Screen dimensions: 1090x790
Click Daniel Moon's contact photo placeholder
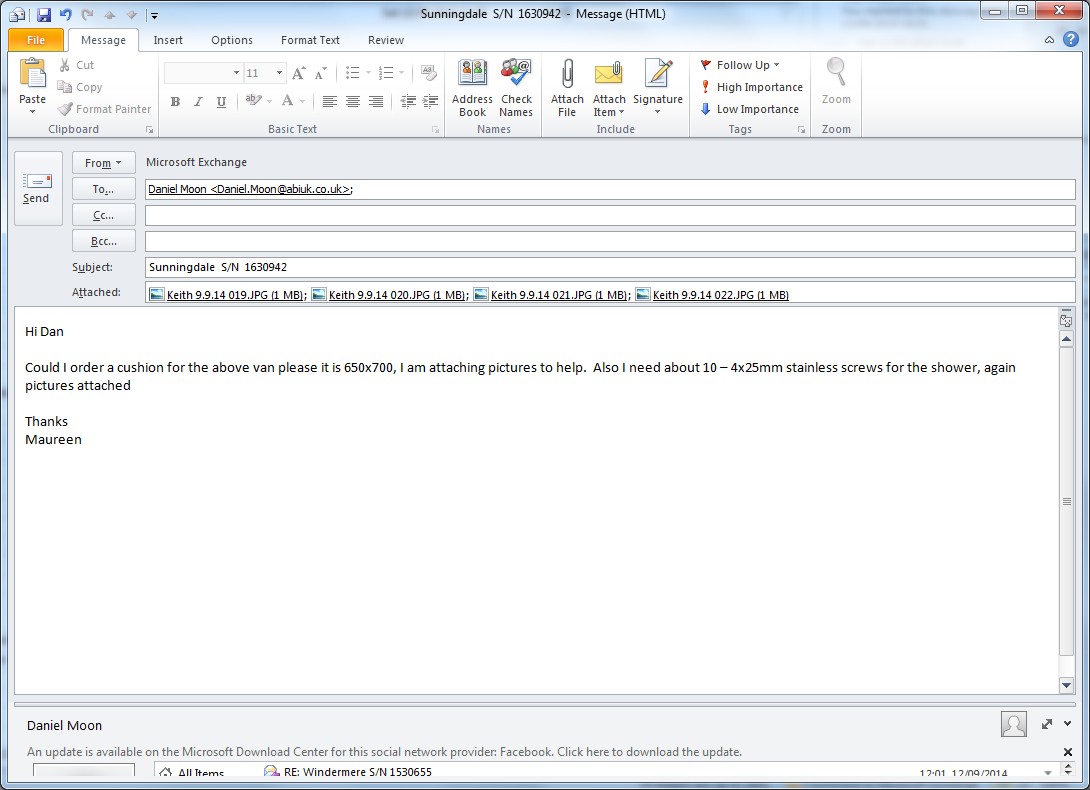[x=1014, y=724]
